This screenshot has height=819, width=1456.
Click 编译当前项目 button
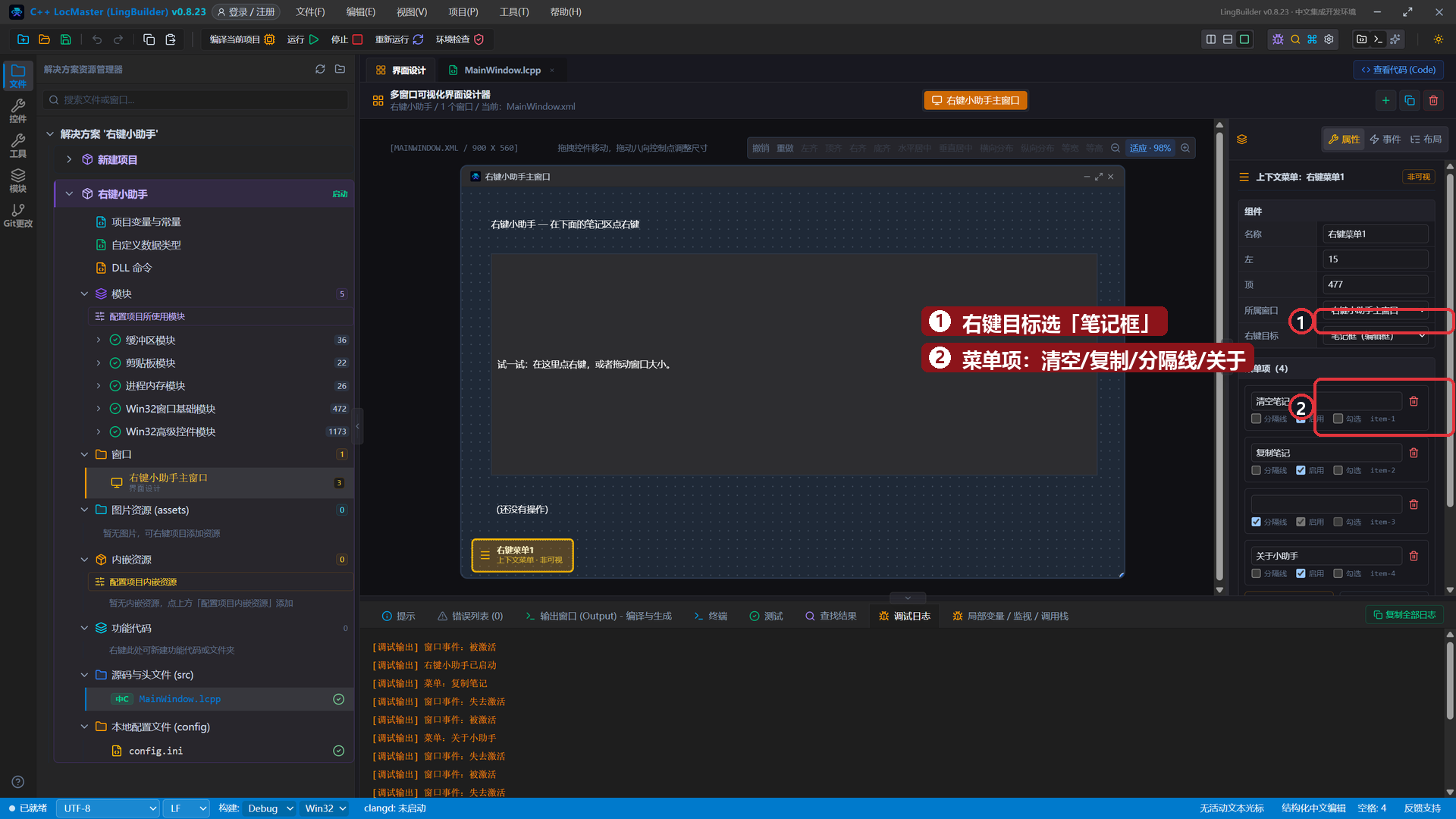coord(242,39)
